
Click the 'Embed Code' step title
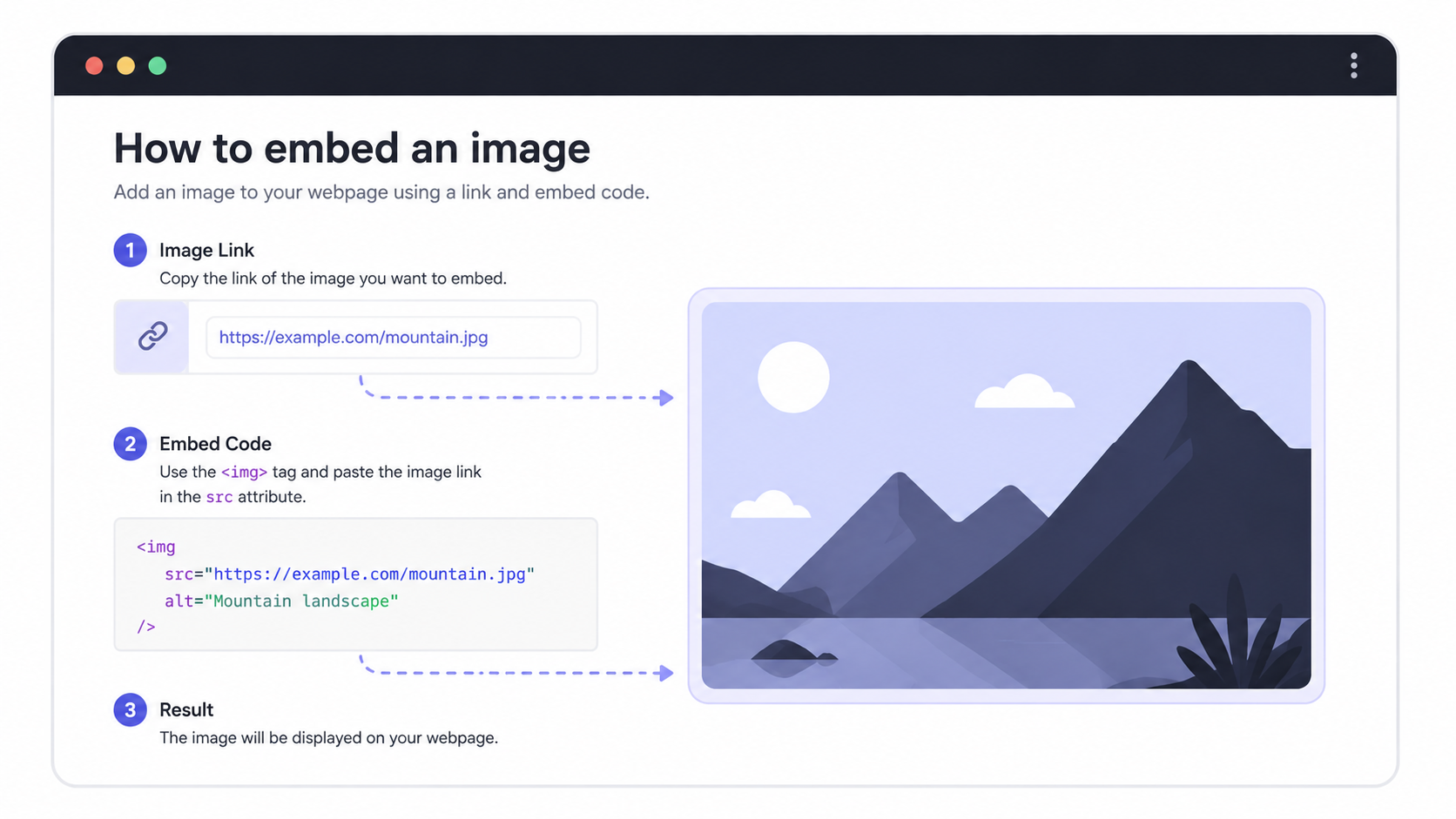(x=215, y=444)
